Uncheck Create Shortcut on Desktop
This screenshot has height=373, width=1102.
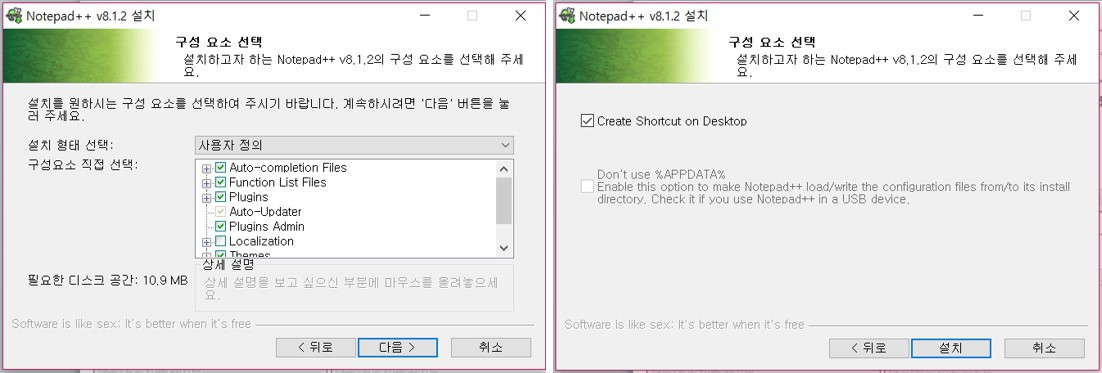tap(587, 121)
